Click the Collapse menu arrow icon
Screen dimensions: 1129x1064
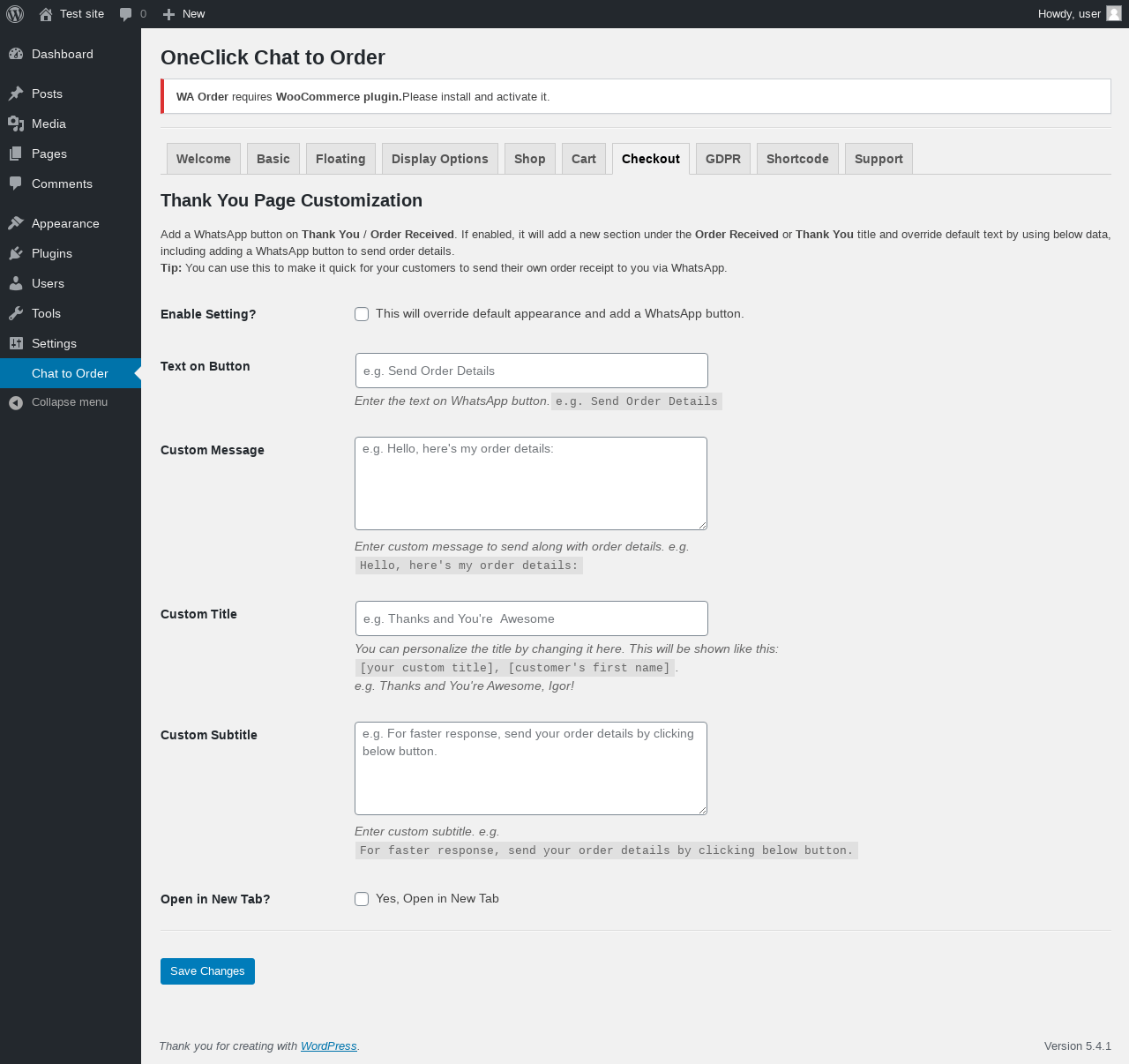(16, 402)
